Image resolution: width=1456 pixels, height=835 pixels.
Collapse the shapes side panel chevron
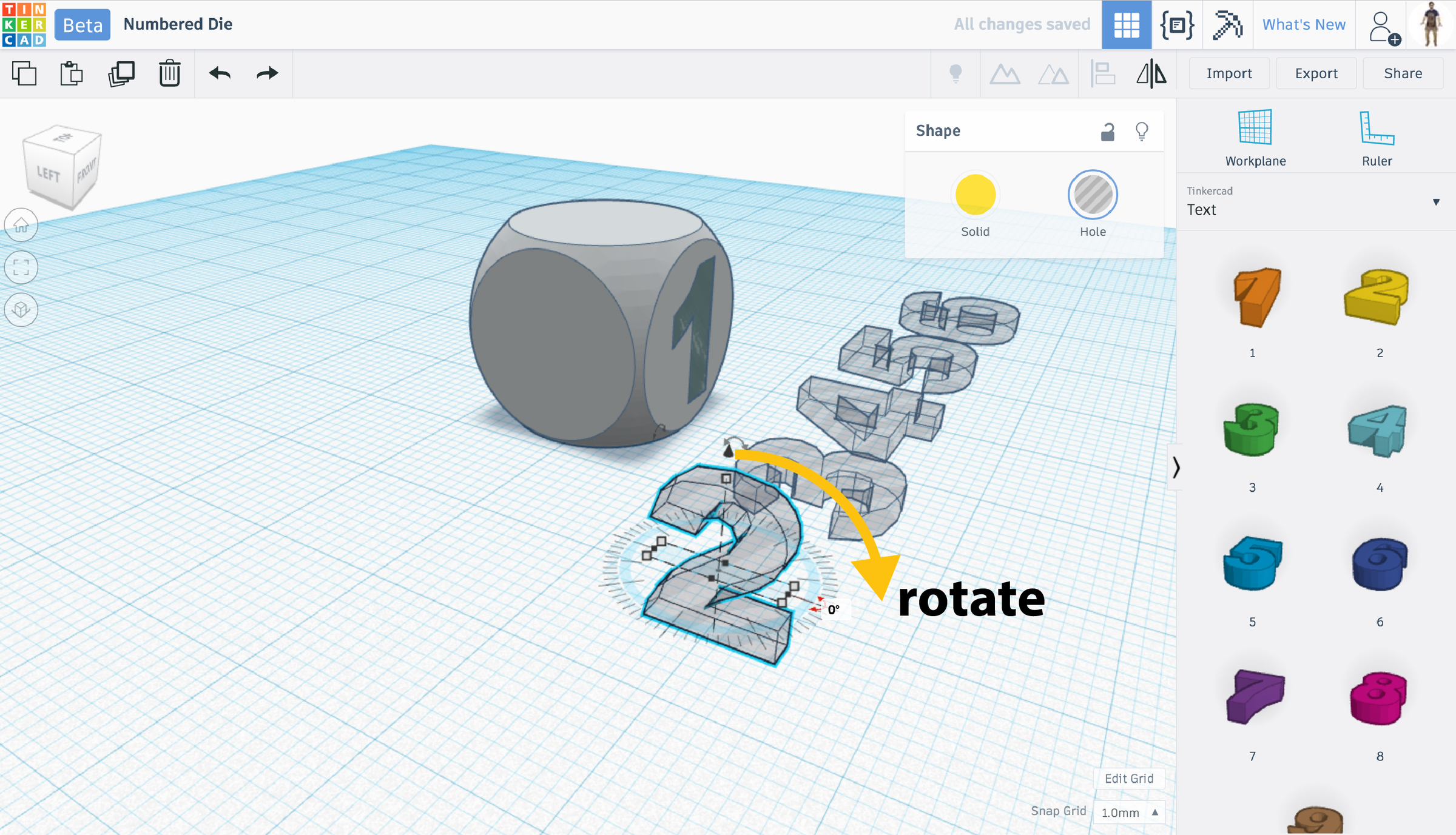[1176, 467]
